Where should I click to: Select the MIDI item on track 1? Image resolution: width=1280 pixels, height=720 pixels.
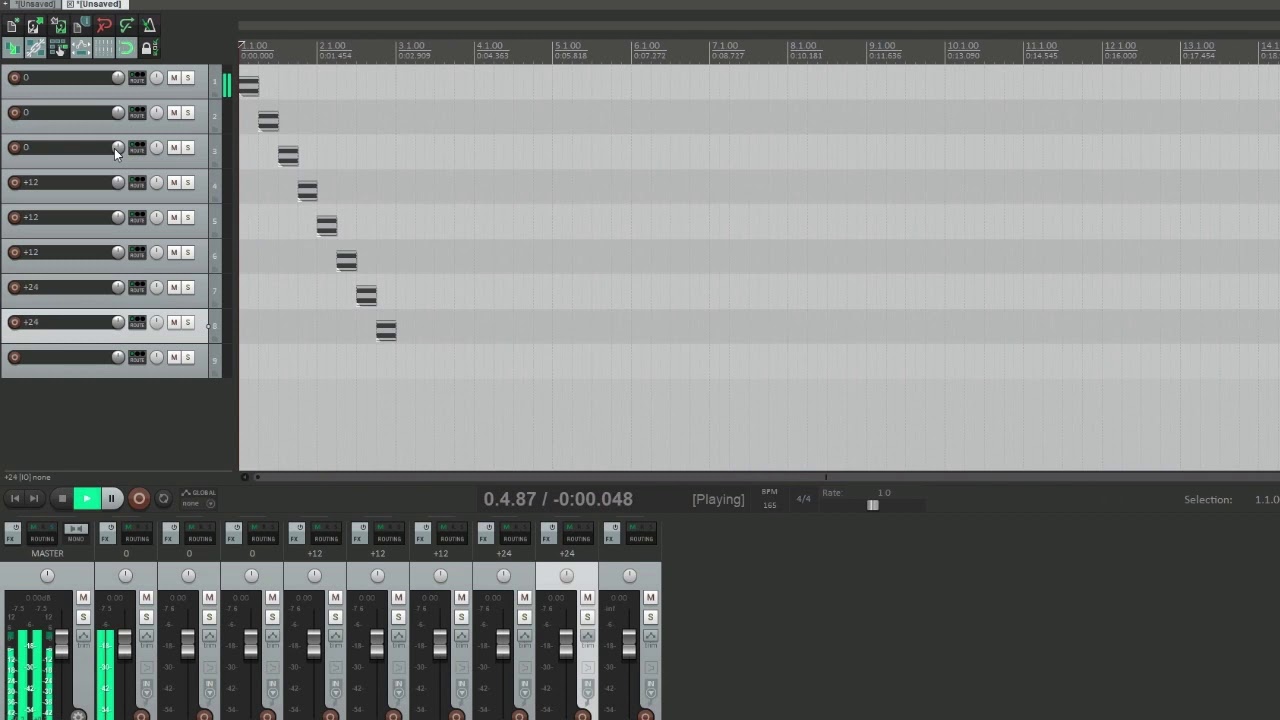(x=248, y=86)
